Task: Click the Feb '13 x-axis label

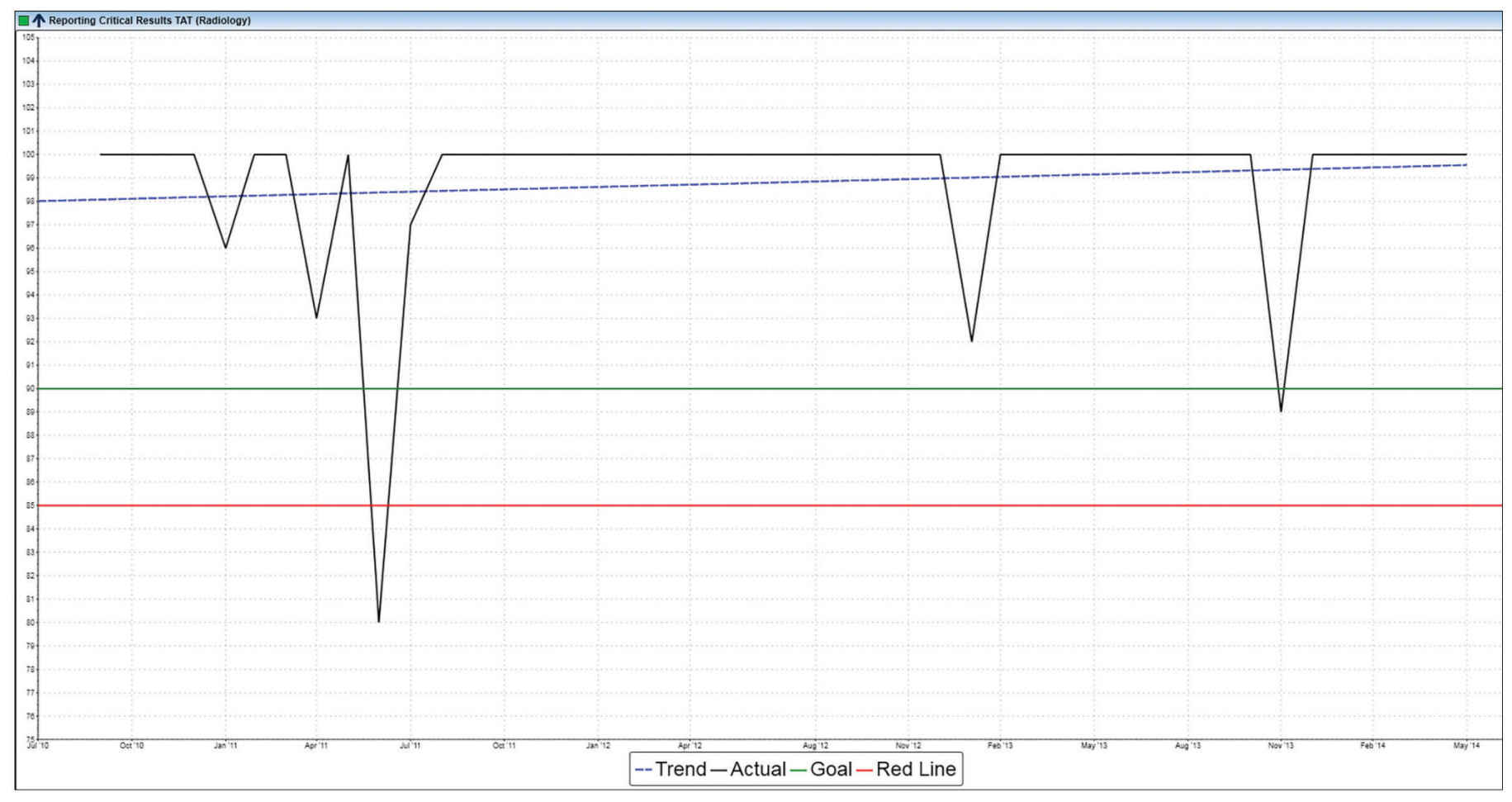Action: 1000,746
